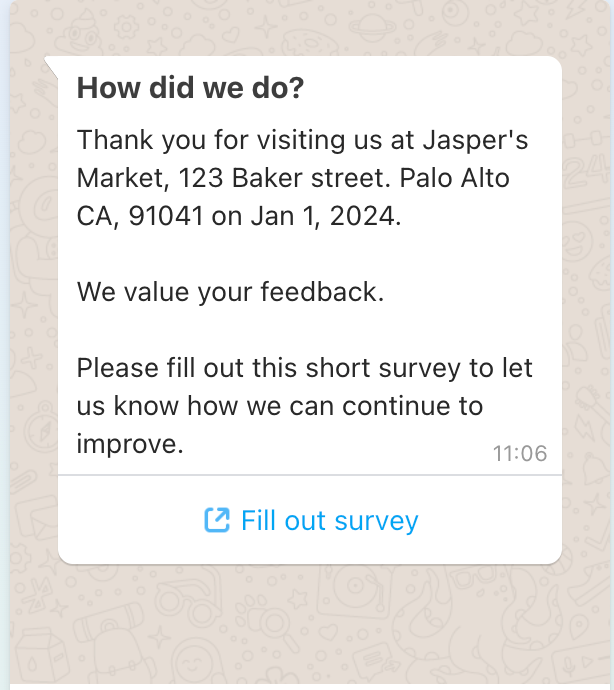
Task: Click the planet doodle in chat wallpaper
Action: (x=372, y=28)
